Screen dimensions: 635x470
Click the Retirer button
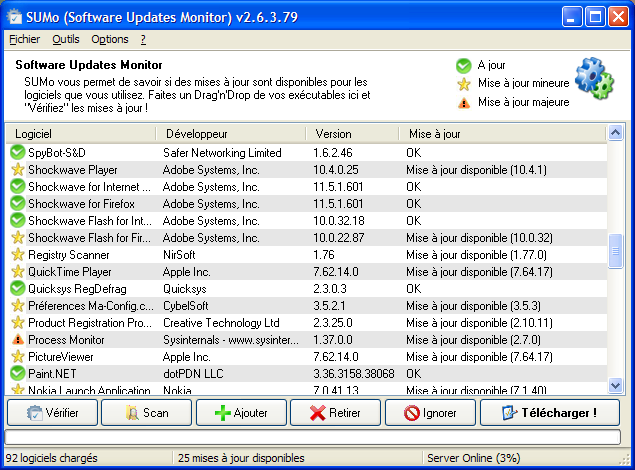click(x=335, y=413)
